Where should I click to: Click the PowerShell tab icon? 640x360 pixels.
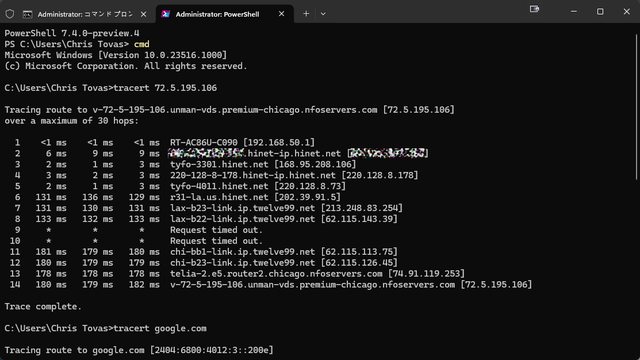point(165,14)
